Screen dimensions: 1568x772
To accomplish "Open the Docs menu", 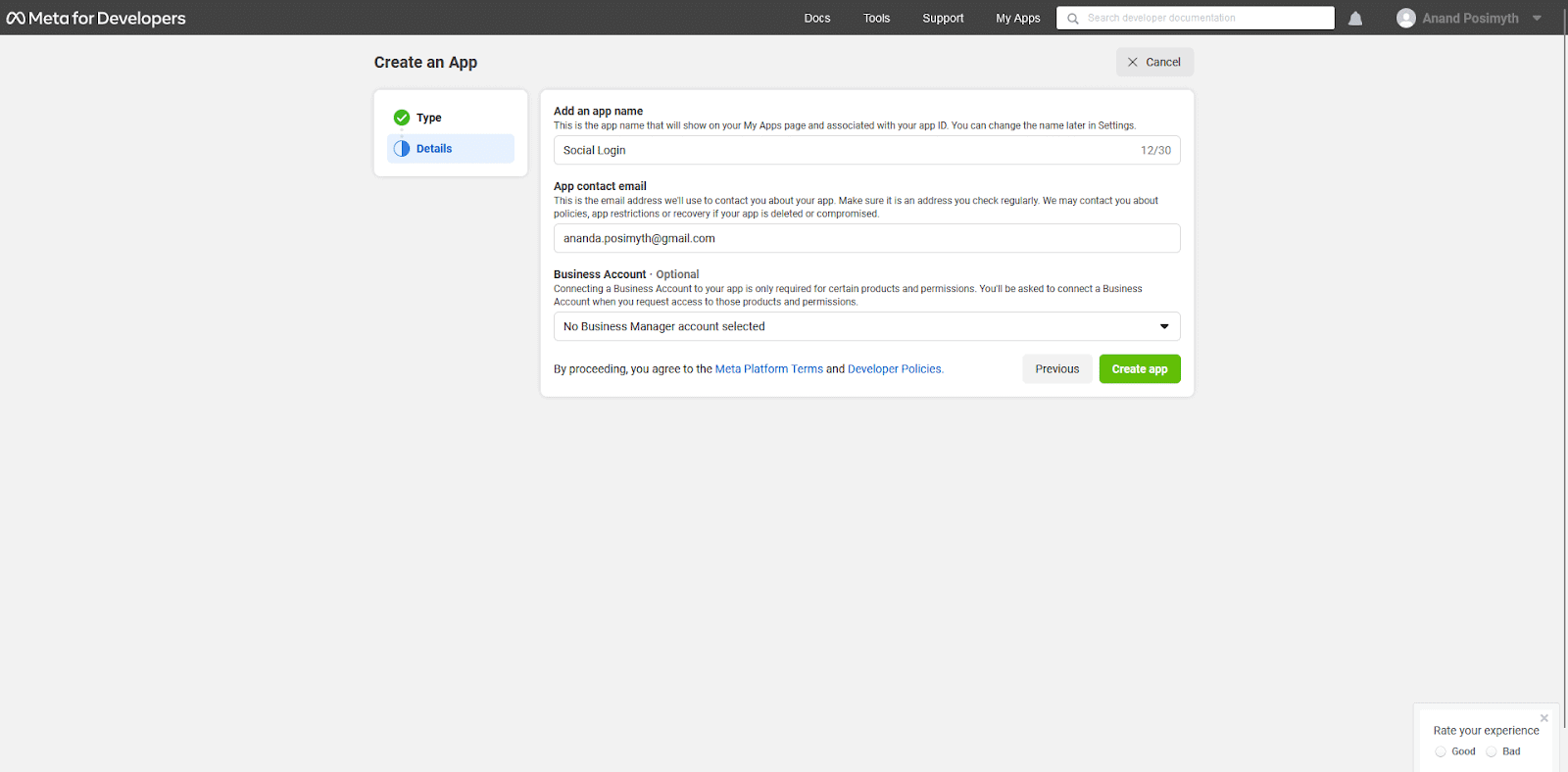I will pyautogui.click(x=817, y=18).
